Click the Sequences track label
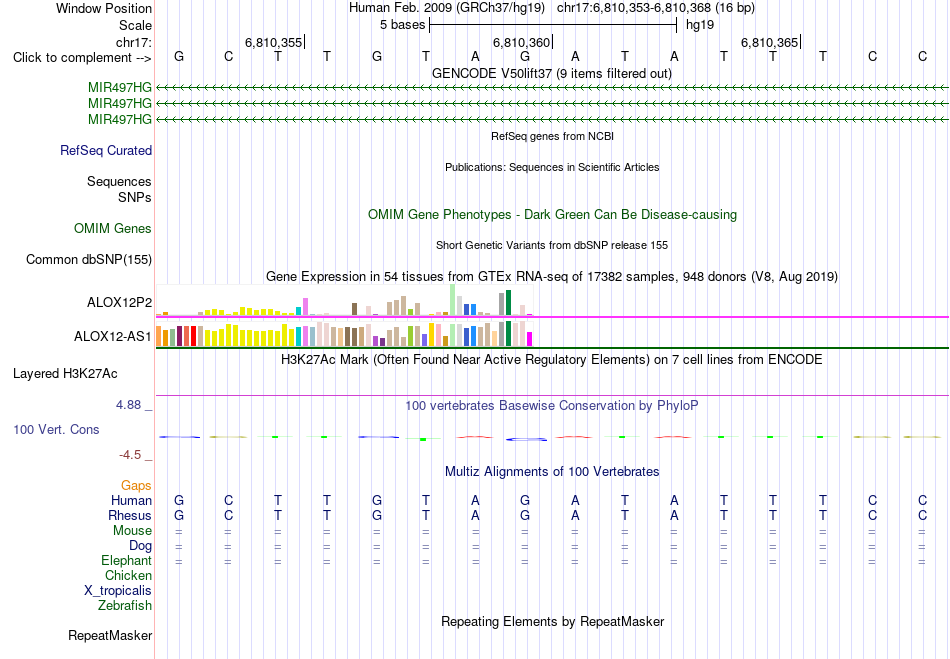This screenshot has height=659, width=950. (119, 182)
